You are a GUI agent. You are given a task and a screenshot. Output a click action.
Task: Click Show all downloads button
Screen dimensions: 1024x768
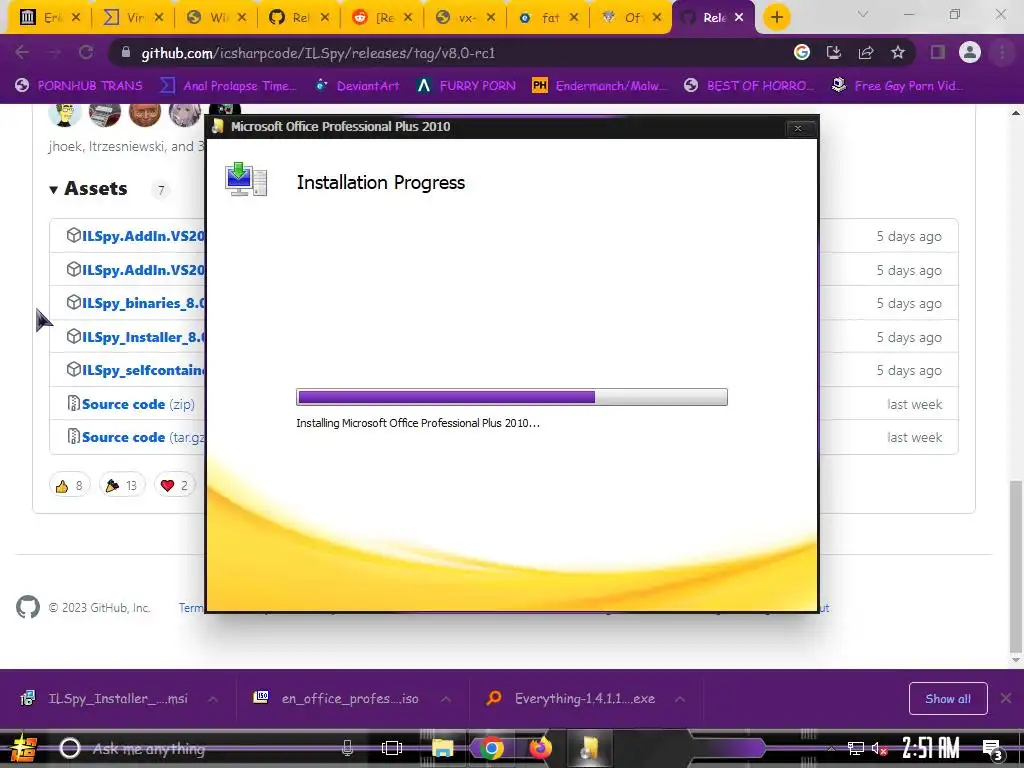click(948, 699)
